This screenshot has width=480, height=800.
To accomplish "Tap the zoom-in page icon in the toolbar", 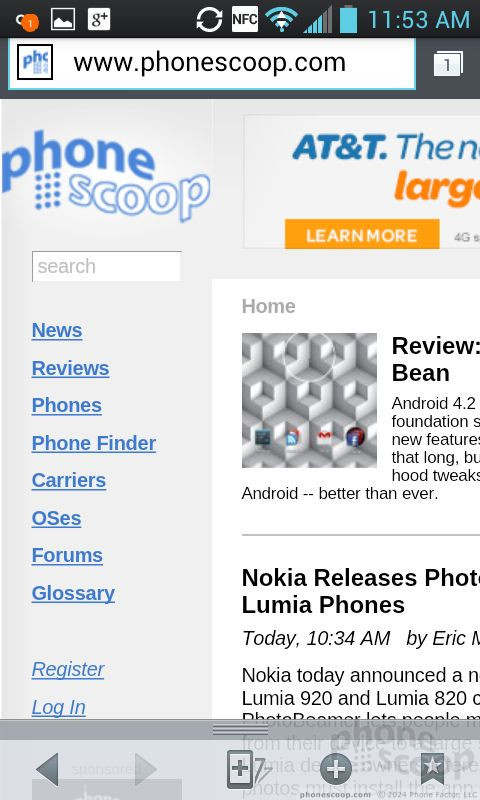I will (x=247, y=769).
